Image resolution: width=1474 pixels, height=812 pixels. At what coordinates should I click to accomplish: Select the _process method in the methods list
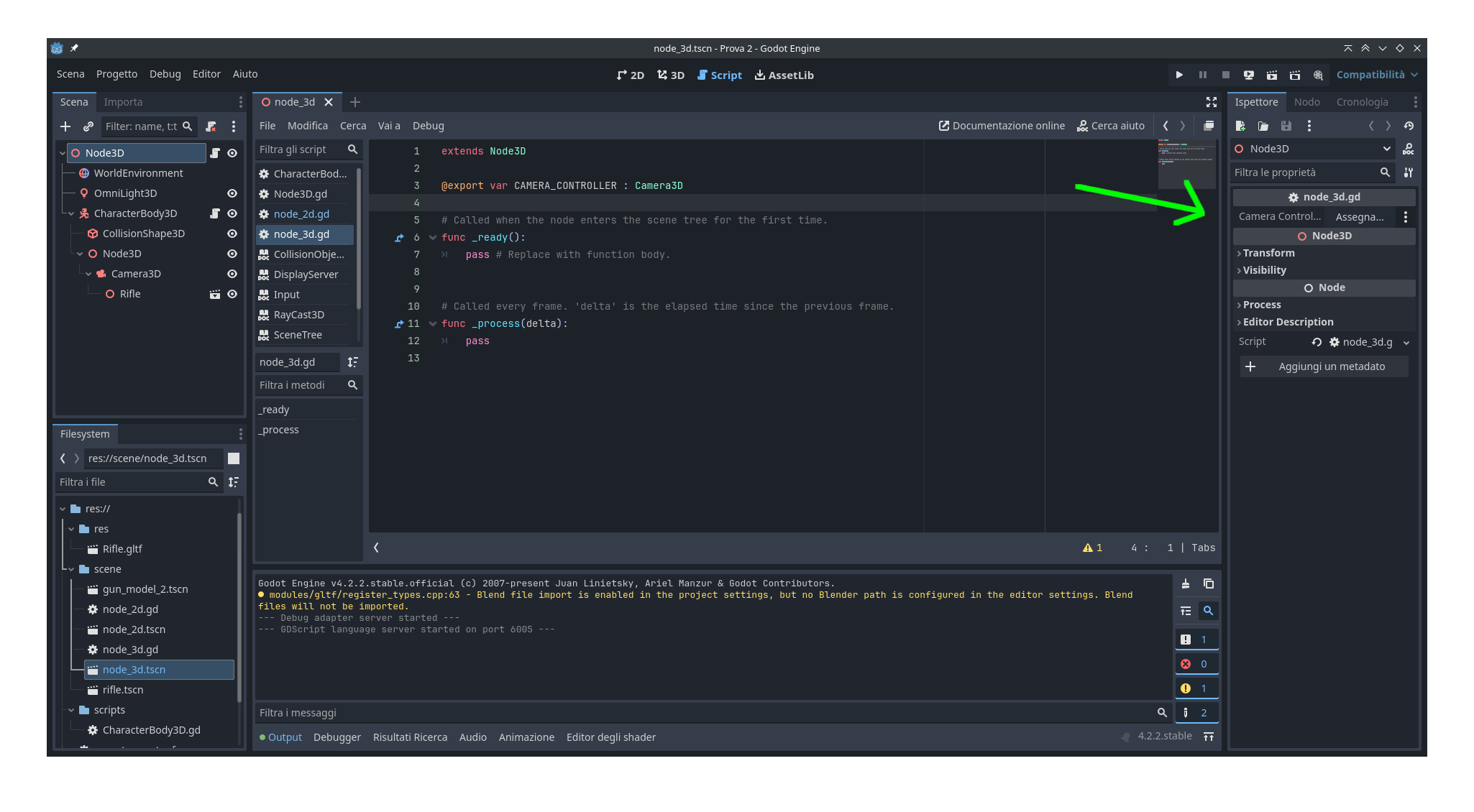click(308, 430)
